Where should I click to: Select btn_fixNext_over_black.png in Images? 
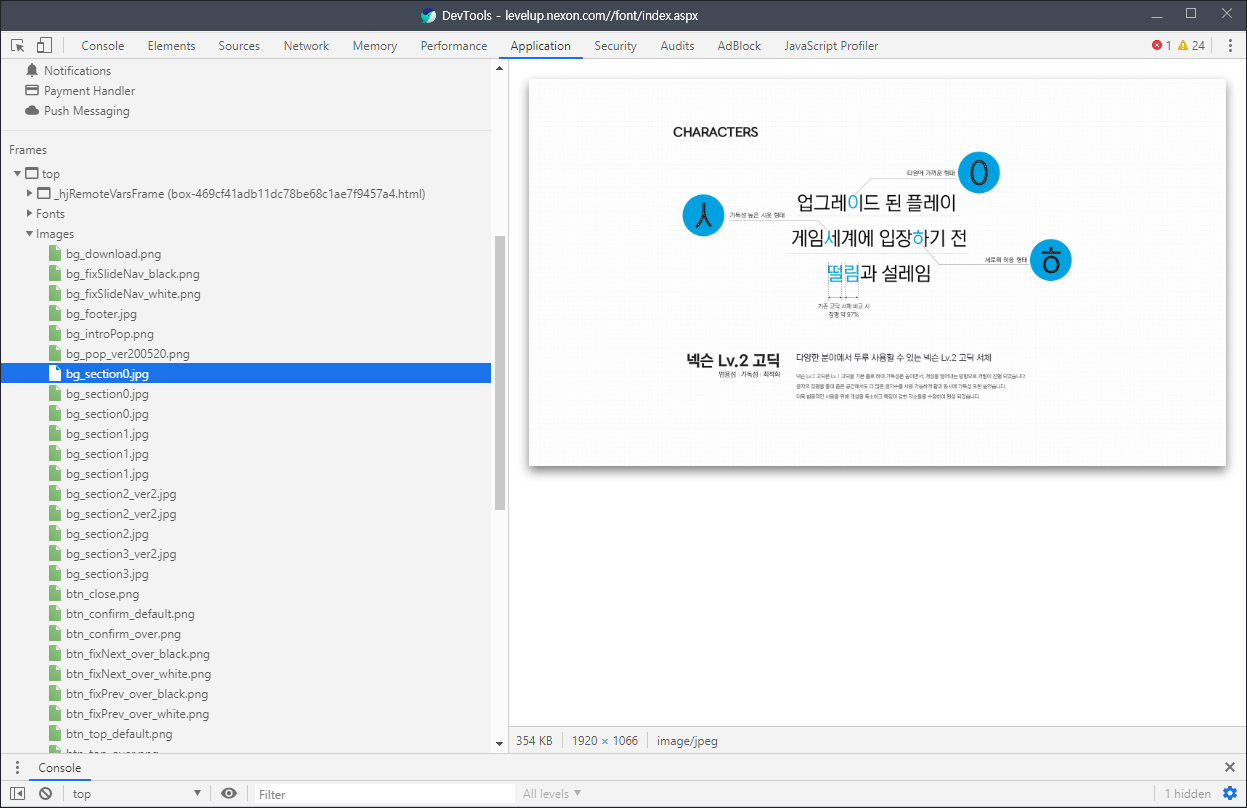point(138,654)
